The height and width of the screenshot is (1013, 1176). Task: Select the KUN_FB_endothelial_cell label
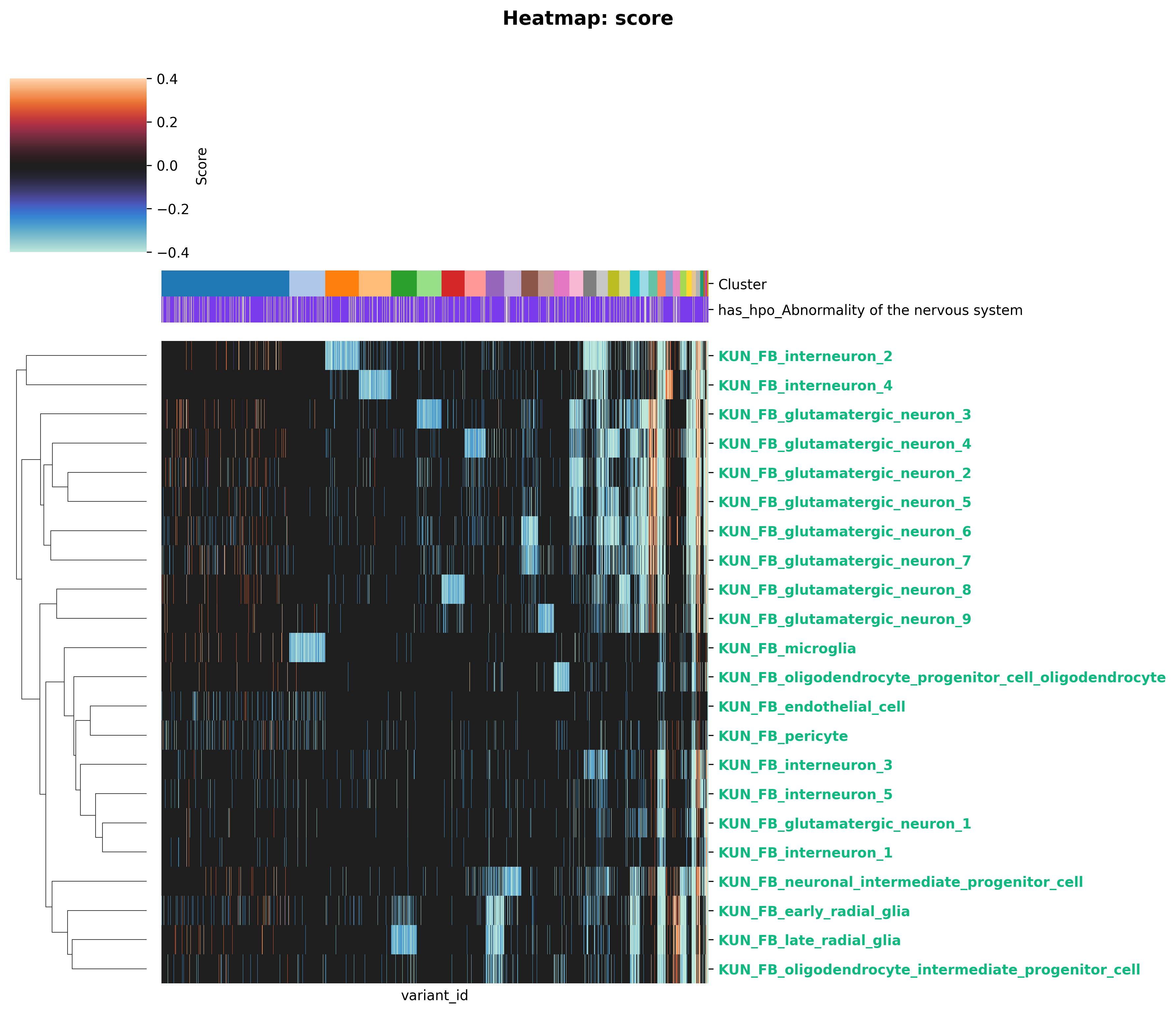coord(812,707)
